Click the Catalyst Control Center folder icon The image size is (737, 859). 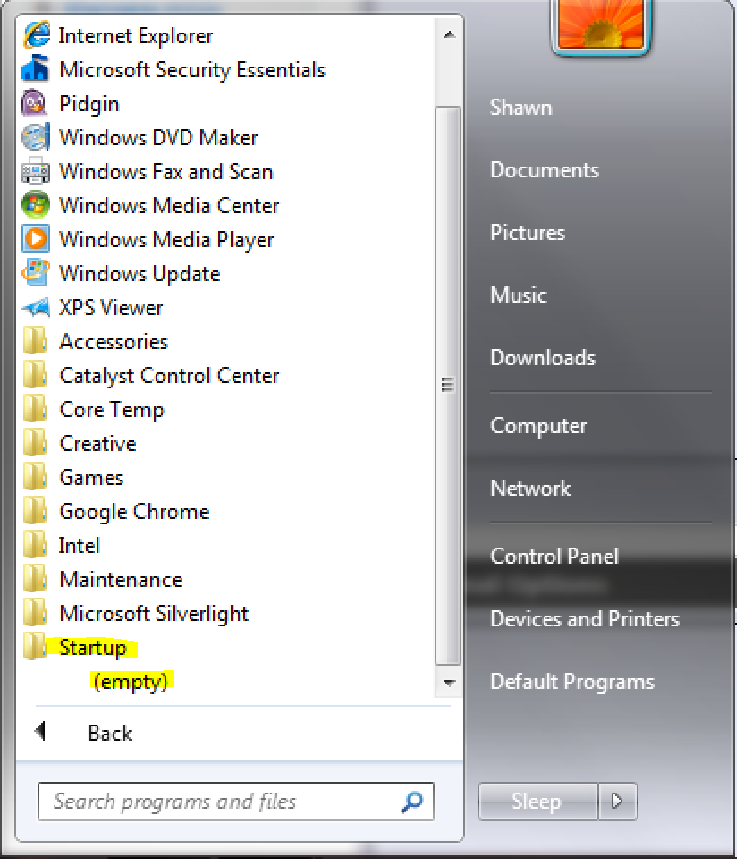click(x=35, y=375)
